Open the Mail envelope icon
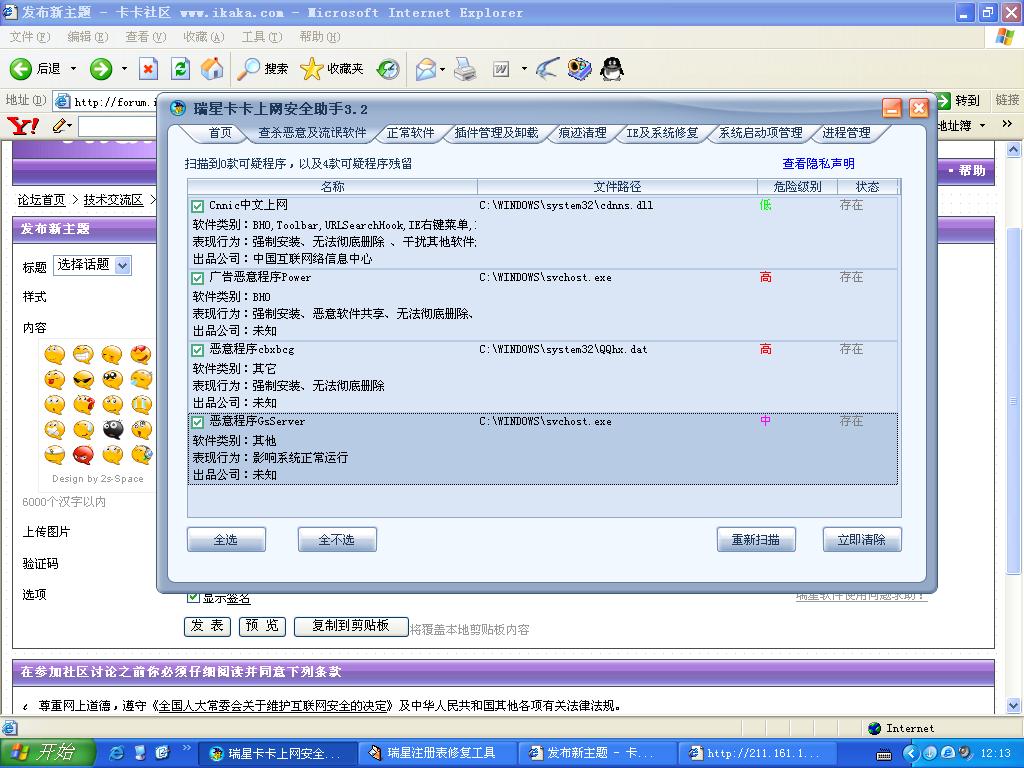 point(426,69)
